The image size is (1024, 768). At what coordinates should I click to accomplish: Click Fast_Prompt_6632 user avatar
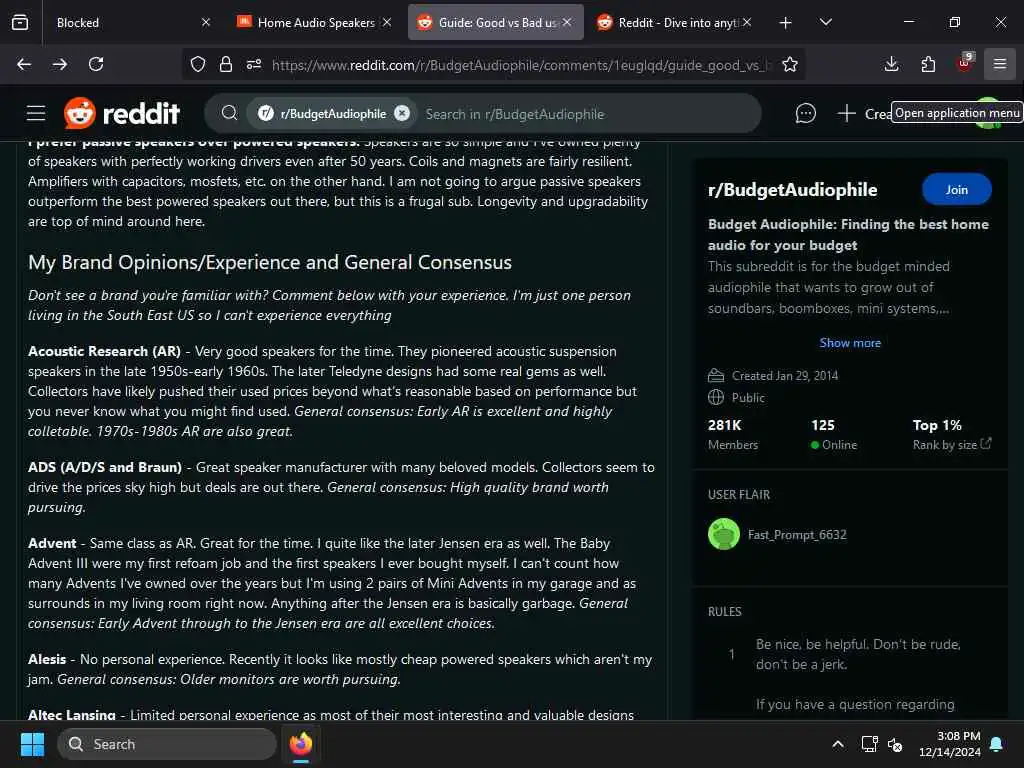coord(724,534)
